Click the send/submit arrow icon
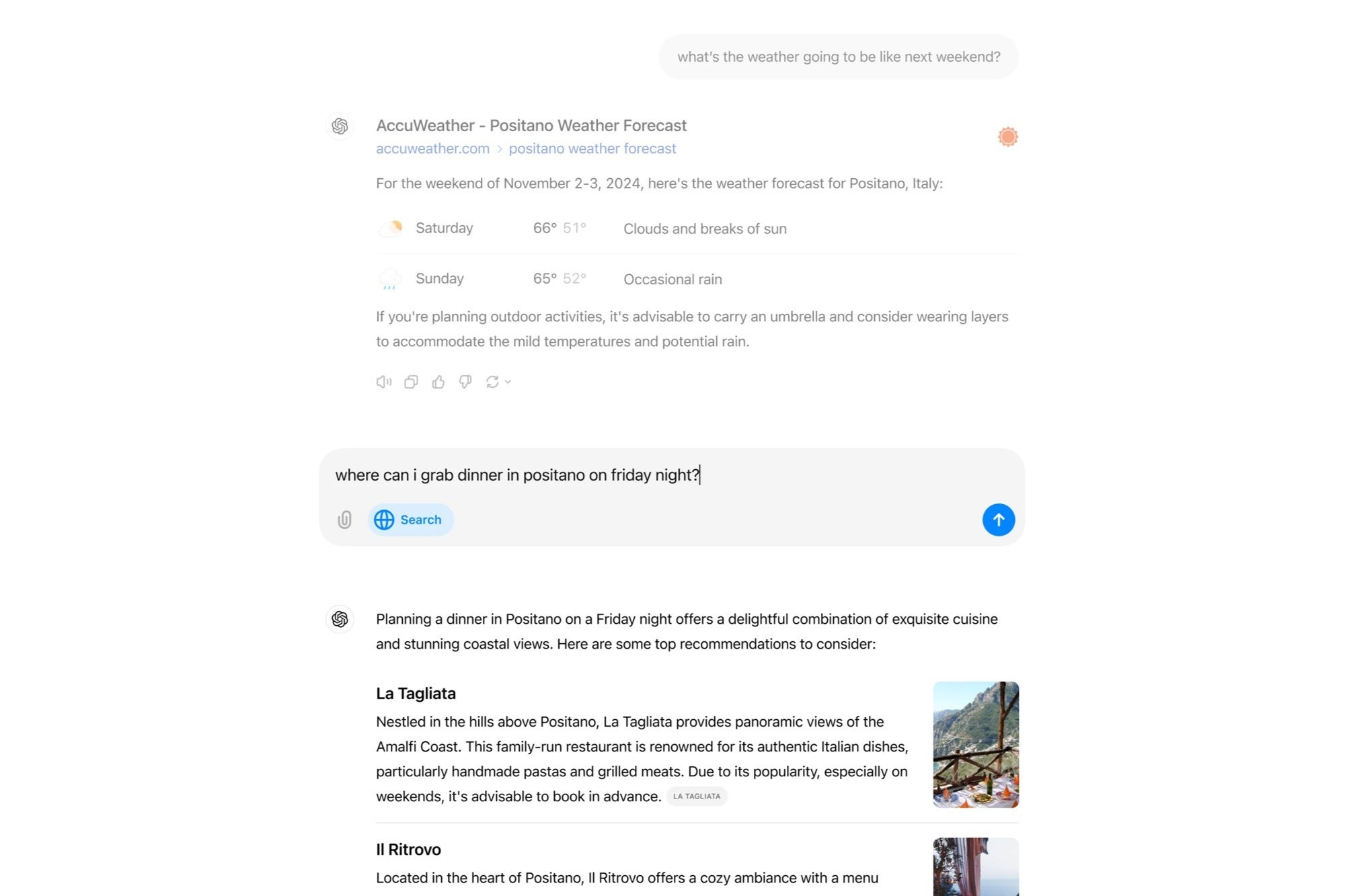Image resolution: width=1345 pixels, height=896 pixels. [x=998, y=519]
